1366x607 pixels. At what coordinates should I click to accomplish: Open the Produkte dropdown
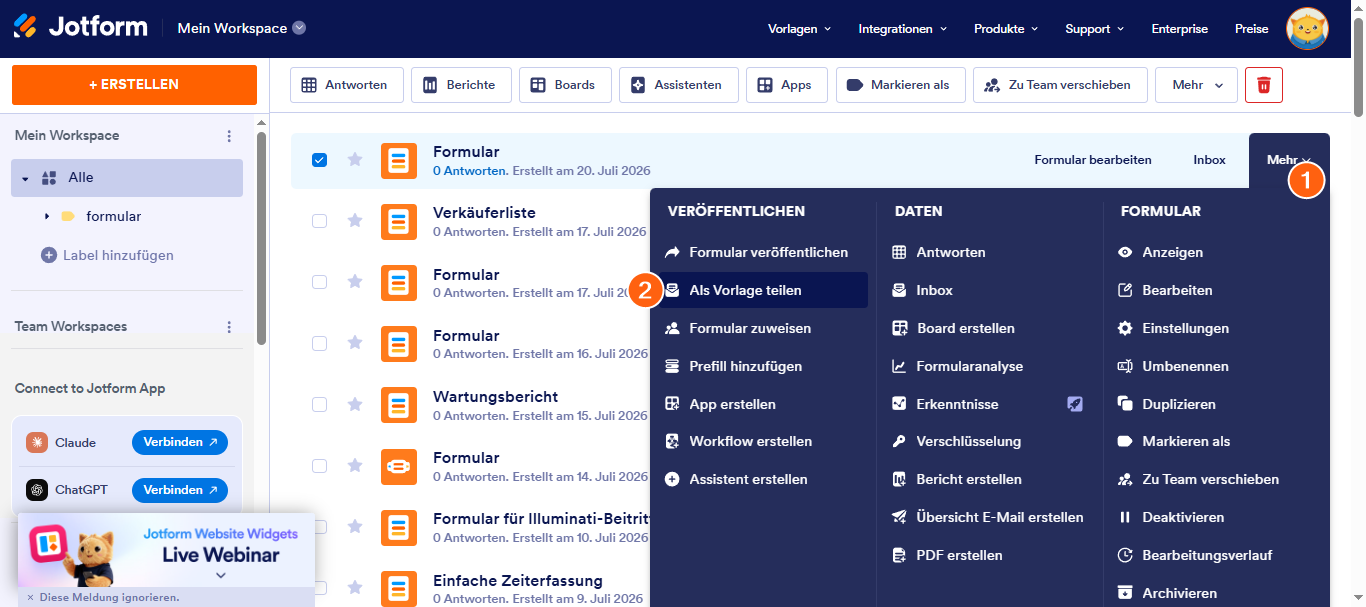(x=1006, y=29)
